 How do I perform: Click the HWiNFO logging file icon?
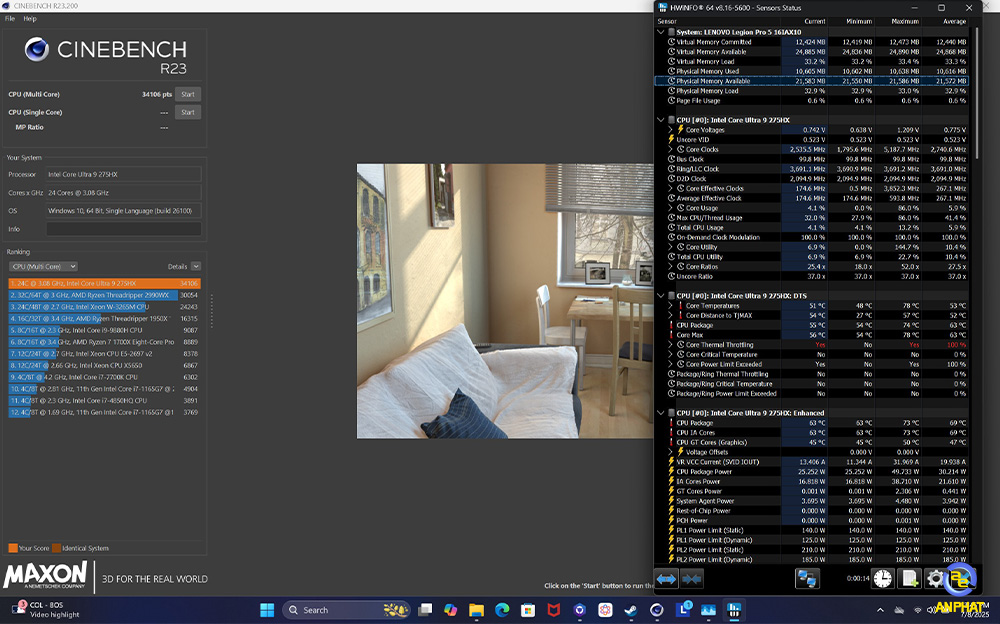click(x=909, y=579)
